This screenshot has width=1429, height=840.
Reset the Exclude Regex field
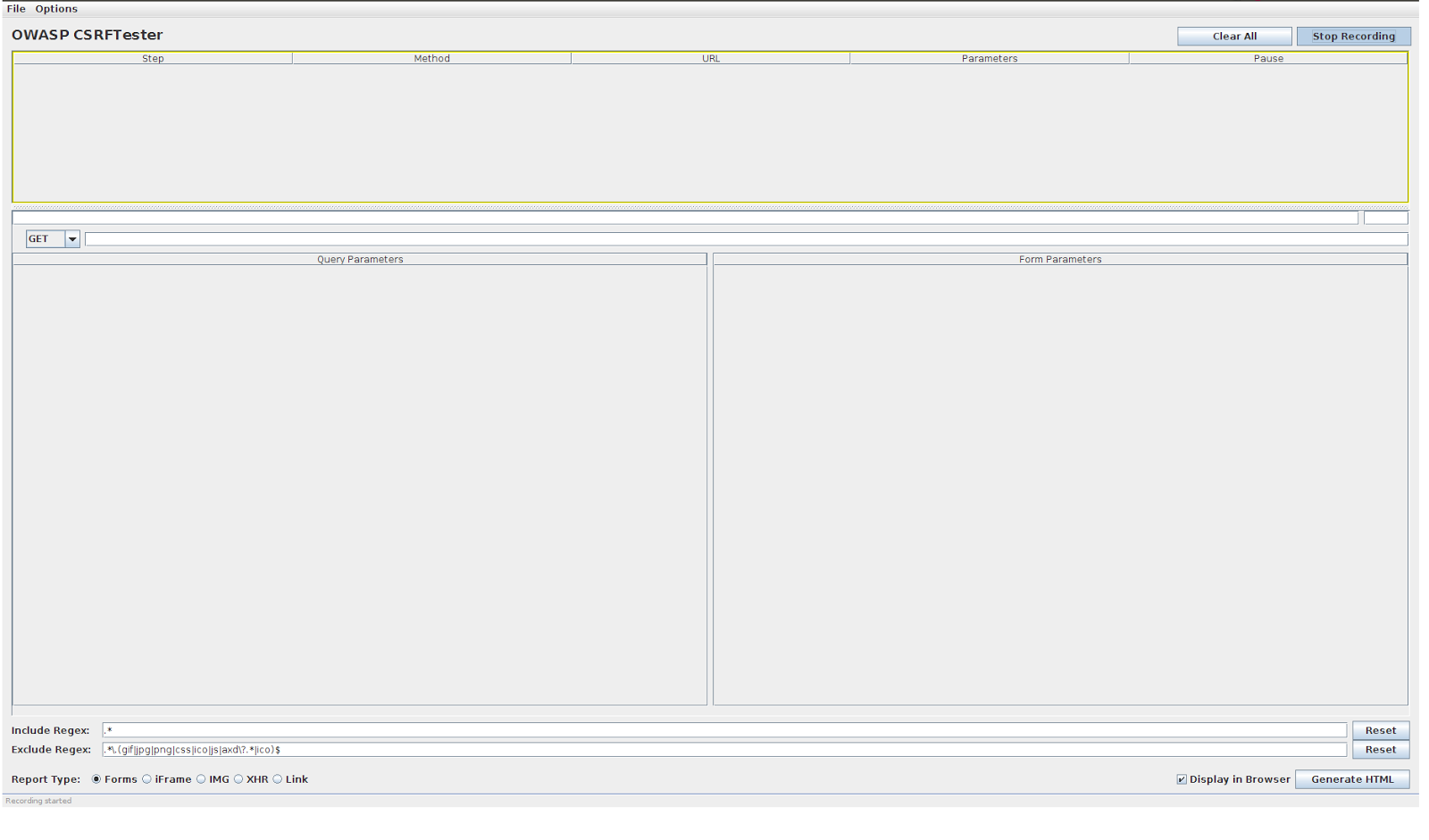tap(1380, 749)
